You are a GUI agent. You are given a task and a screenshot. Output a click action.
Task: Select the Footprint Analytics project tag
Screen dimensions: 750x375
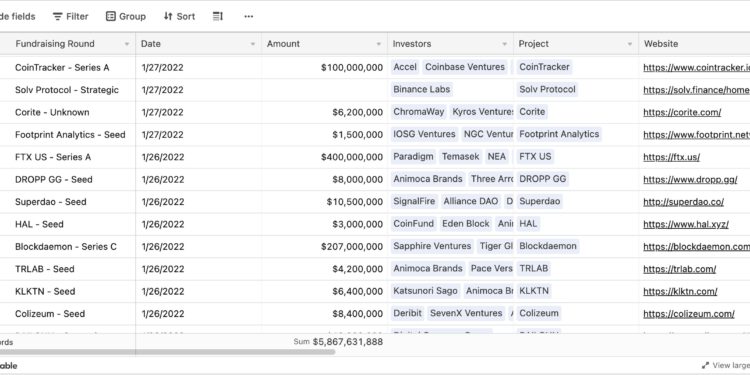click(x=559, y=134)
